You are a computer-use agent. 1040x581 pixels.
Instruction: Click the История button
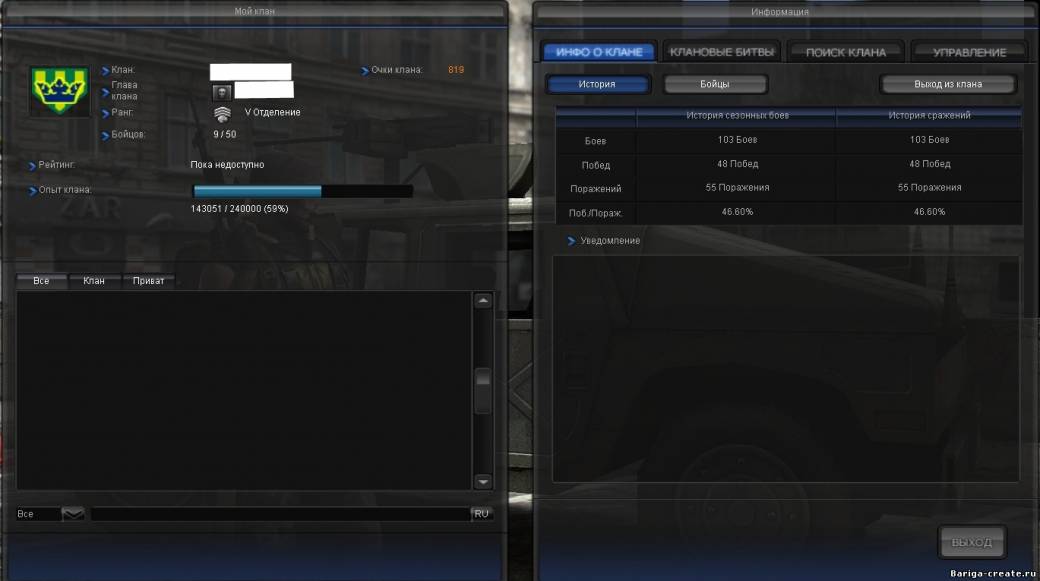click(x=597, y=84)
